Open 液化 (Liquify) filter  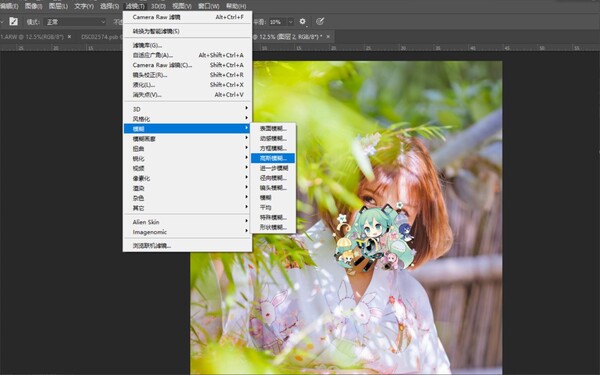(x=188, y=85)
